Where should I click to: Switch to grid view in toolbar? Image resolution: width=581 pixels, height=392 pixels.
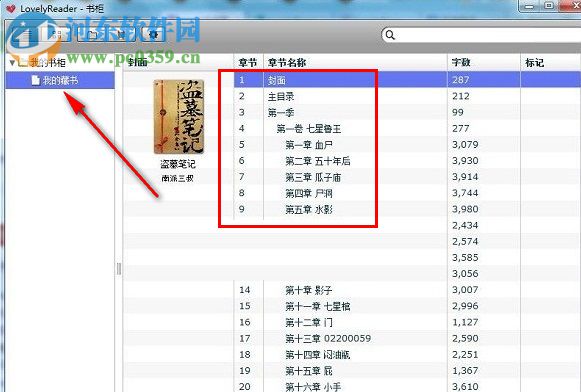pos(57,35)
